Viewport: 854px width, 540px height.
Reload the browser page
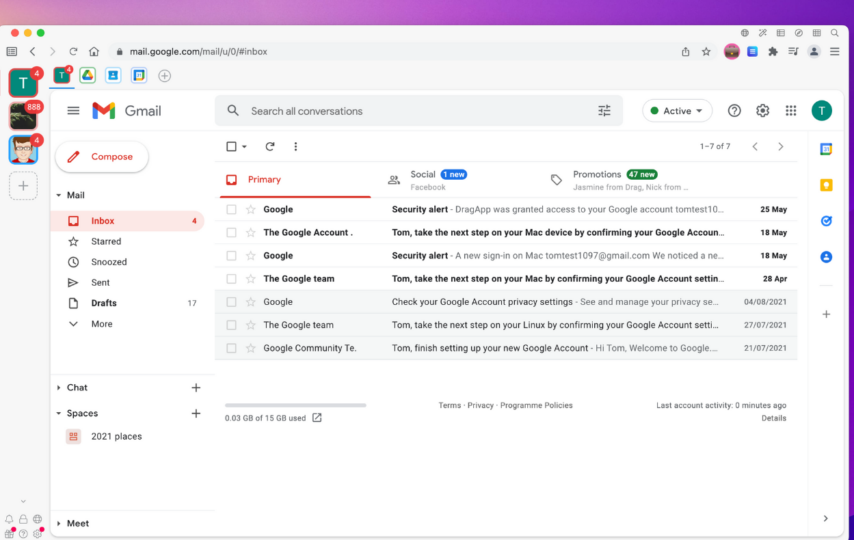pyautogui.click(x=73, y=52)
